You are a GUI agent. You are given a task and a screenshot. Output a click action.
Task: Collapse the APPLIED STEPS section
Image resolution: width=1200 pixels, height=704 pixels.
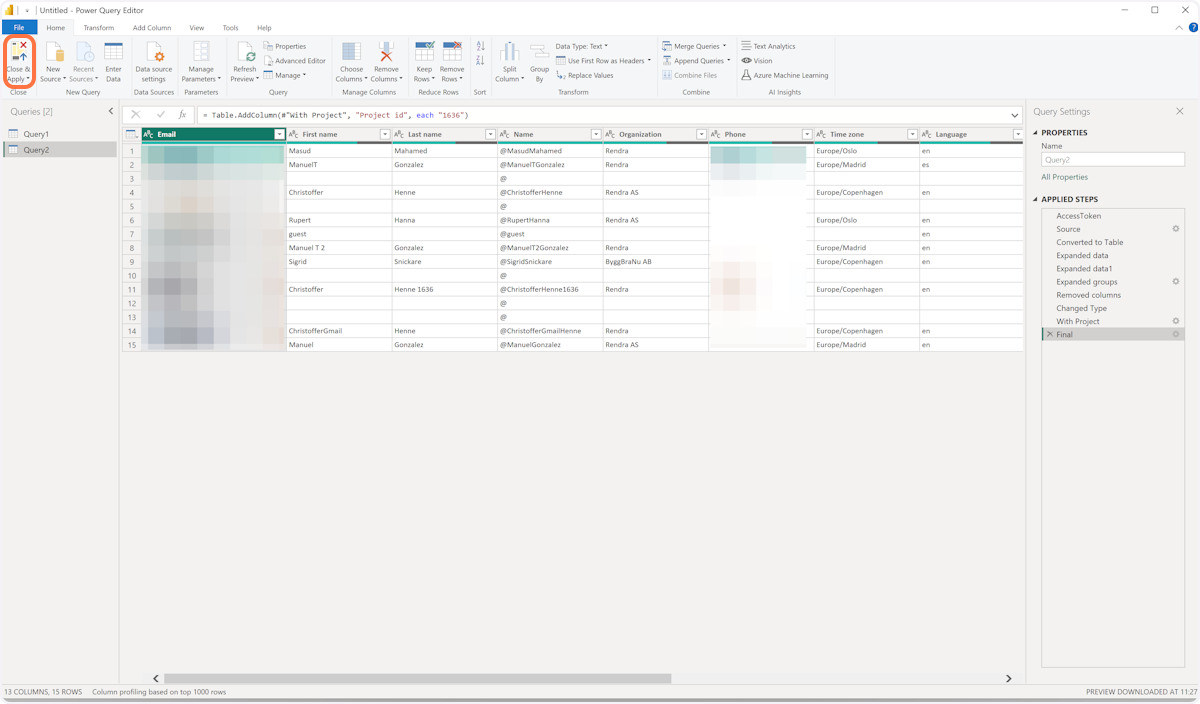(x=1036, y=199)
